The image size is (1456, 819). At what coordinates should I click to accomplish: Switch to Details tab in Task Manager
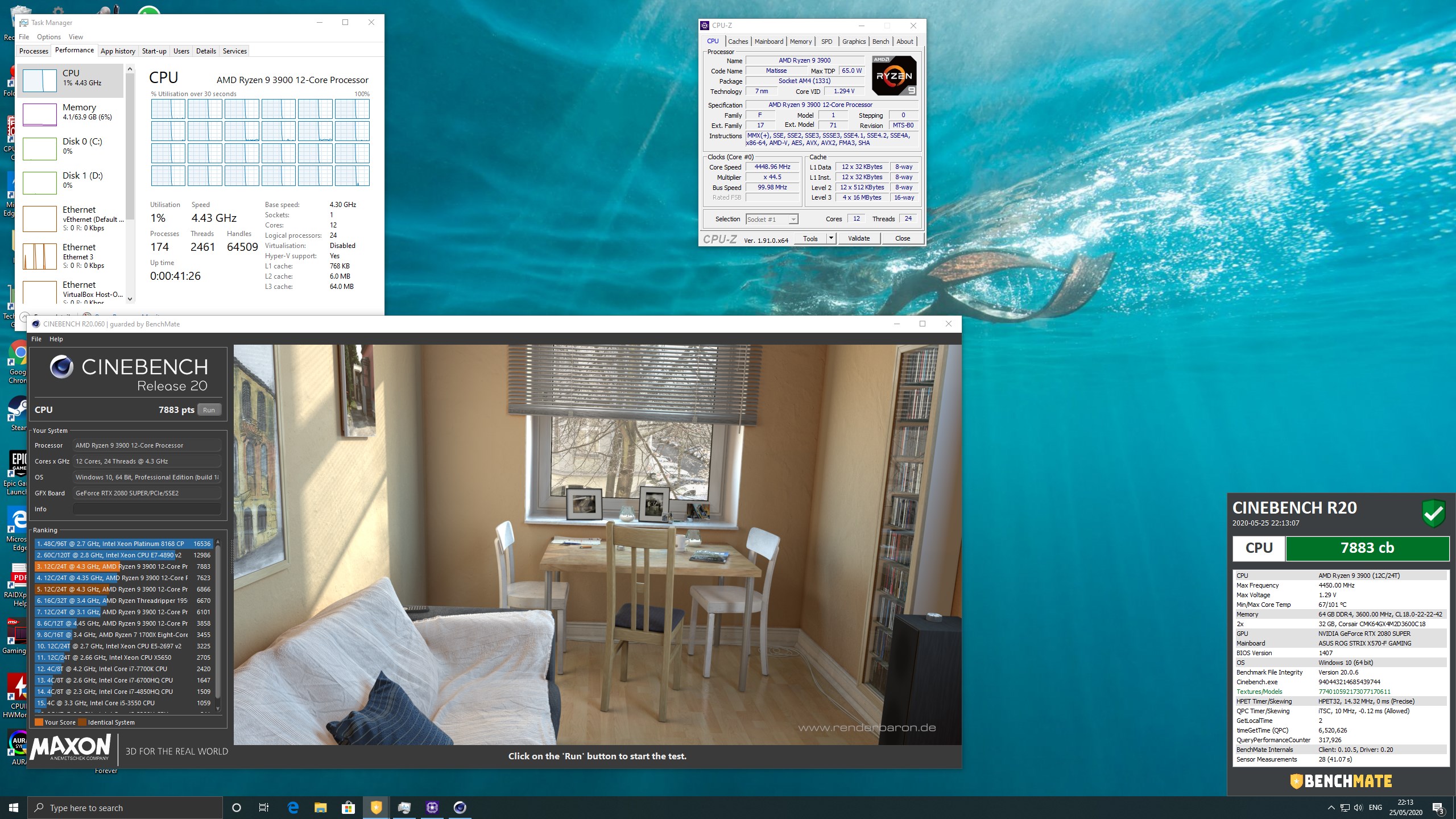pyautogui.click(x=206, y=51)
